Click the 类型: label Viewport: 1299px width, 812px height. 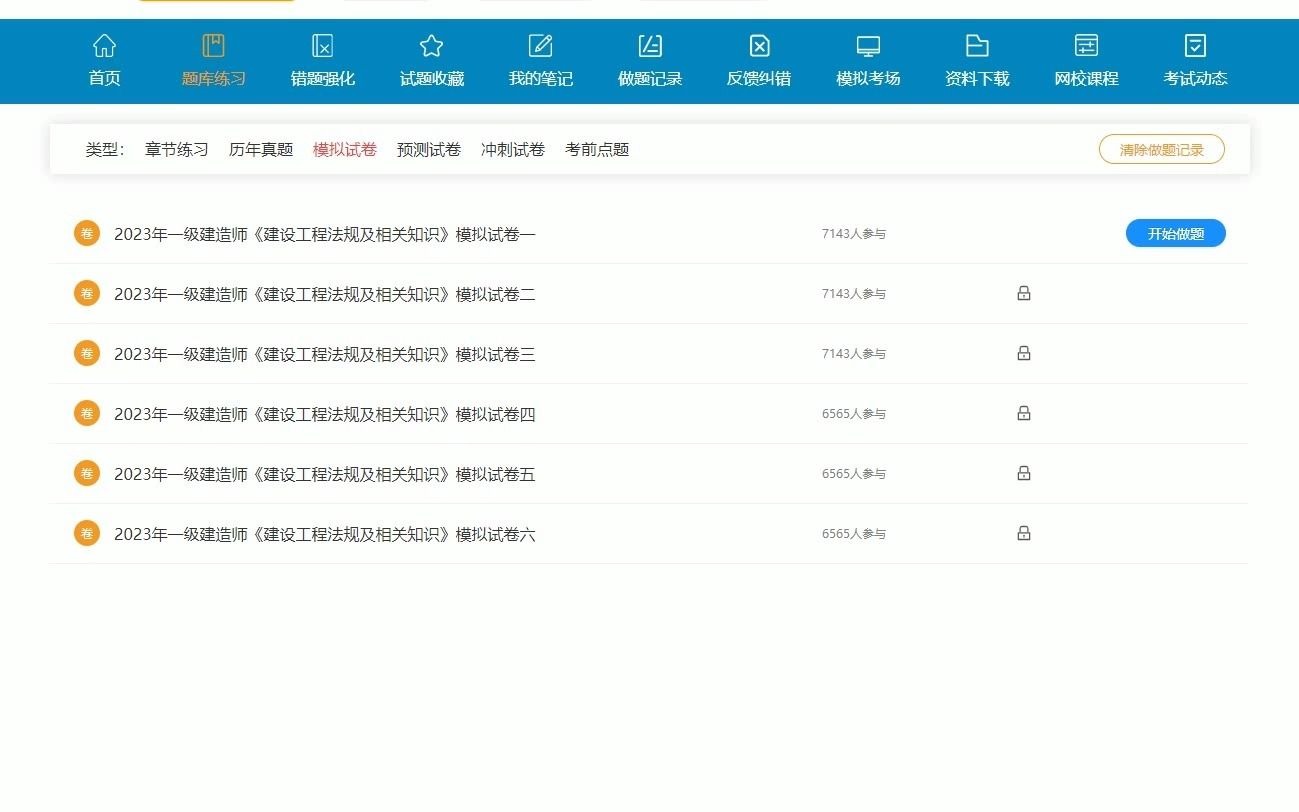pyautogui.click(x=105, y=150)
